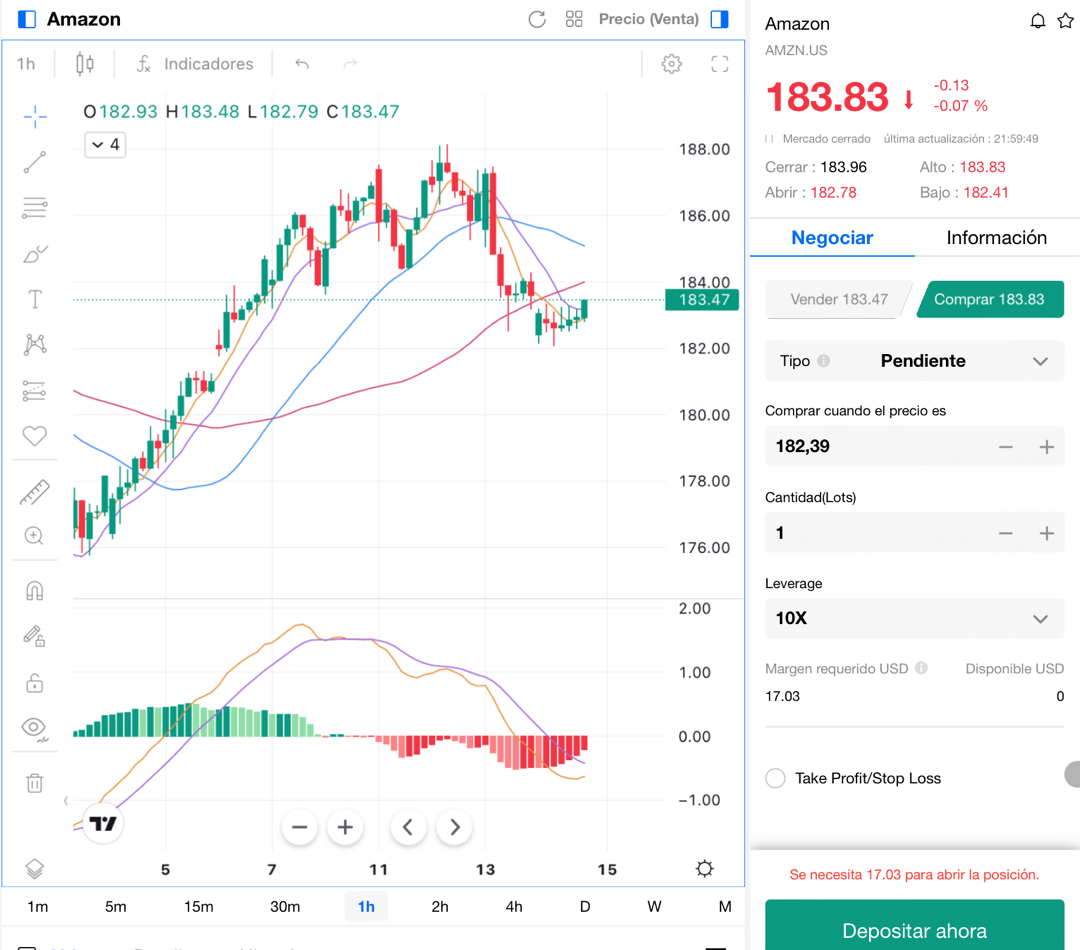The height and width of the screenshot is (950, 1080).
Task: Select the text annotation tool
Action: (35, 299)
